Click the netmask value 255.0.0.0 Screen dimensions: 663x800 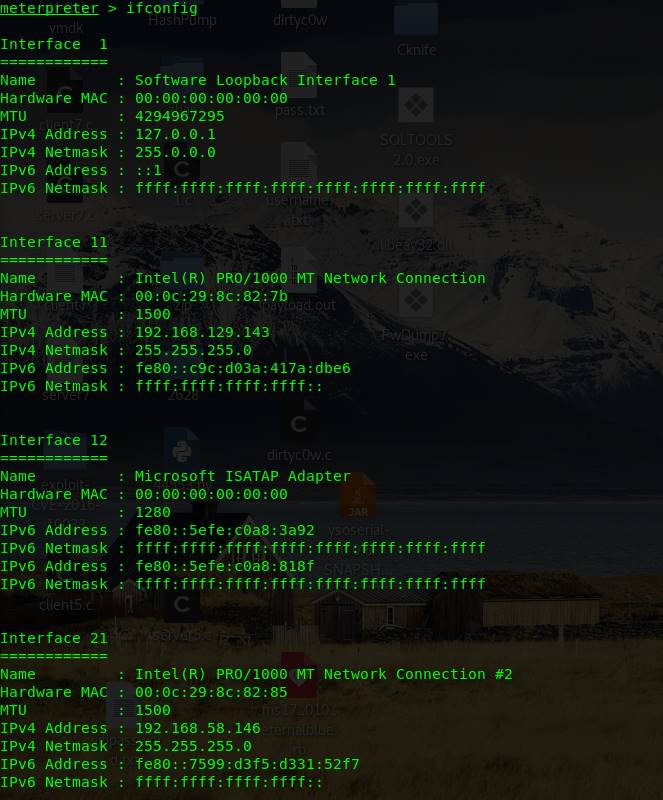click(x=175, y=152)
